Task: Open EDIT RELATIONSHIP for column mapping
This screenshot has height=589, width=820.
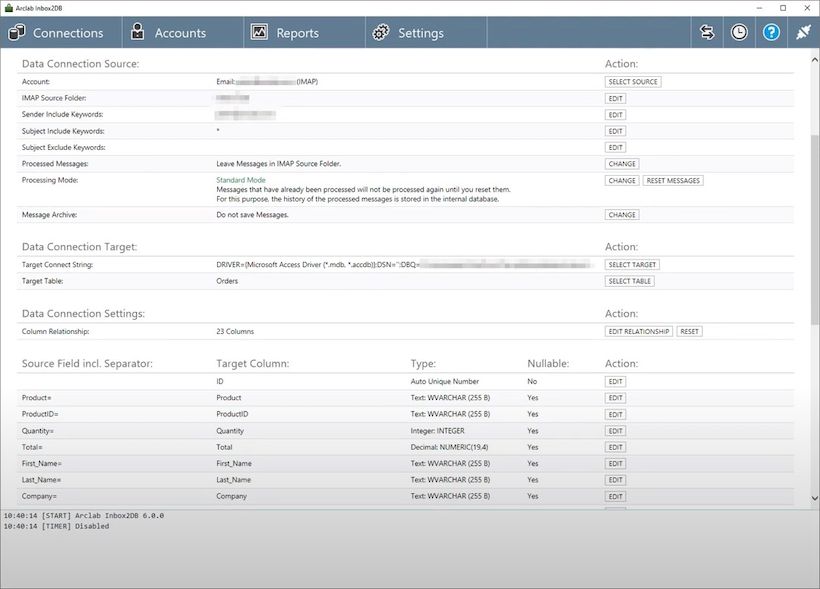Action: (638, 330)
